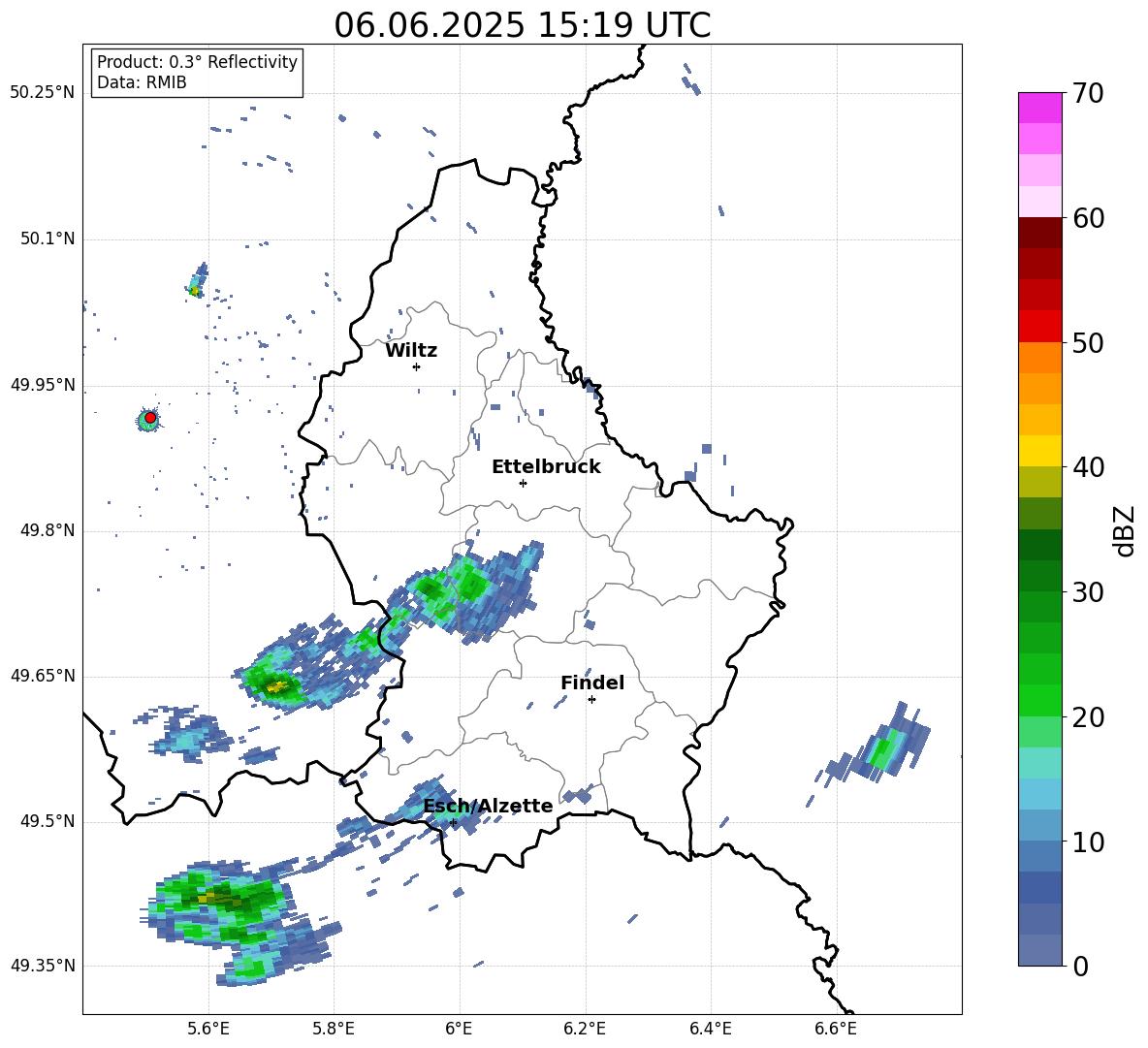Click the 6.6°E longitude label
Viewport: 1148px width, 1048px height.
(836, 1029)
